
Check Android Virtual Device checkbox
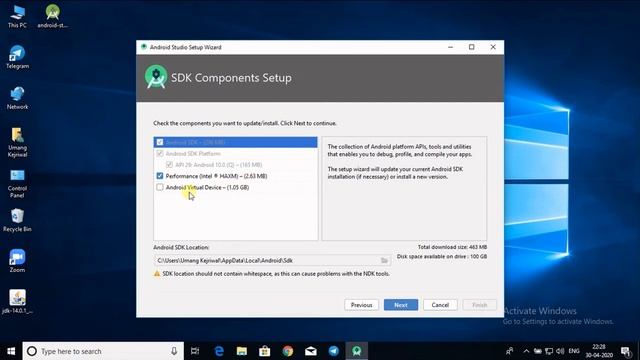click(x=160, y=187)
